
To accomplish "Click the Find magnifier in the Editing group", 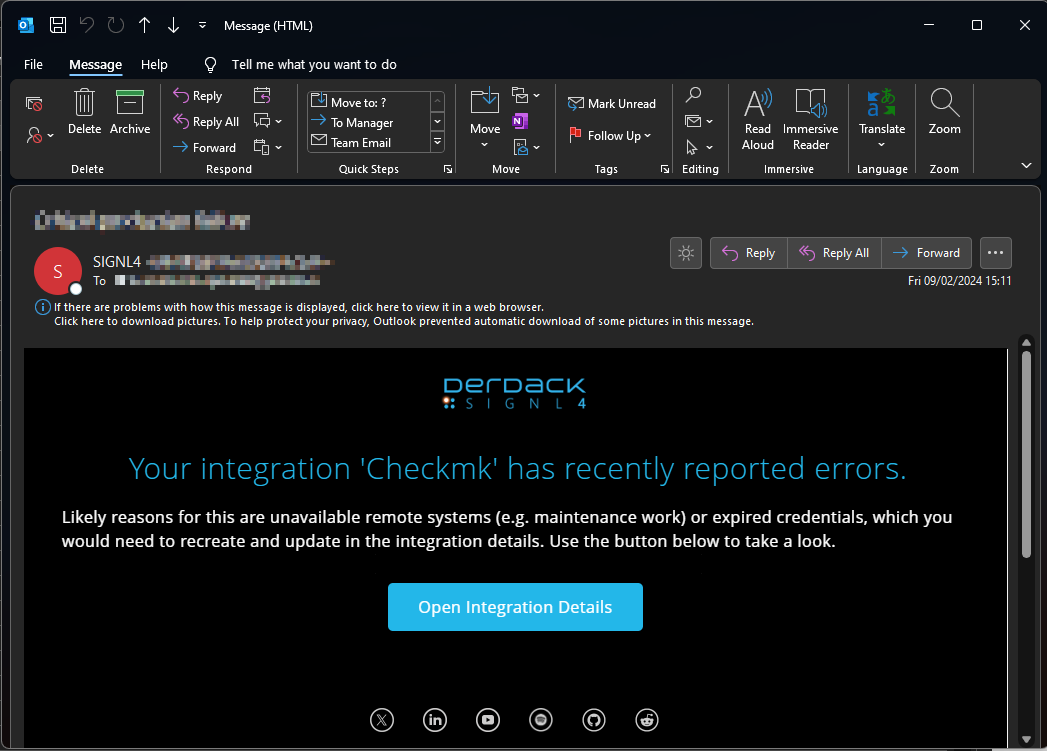I will point(694,95).
